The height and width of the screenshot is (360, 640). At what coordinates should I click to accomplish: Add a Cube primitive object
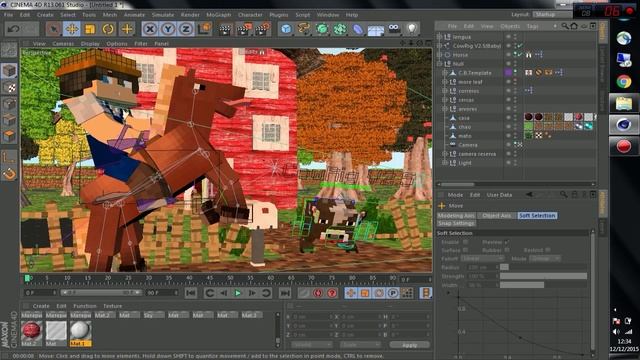286,29
